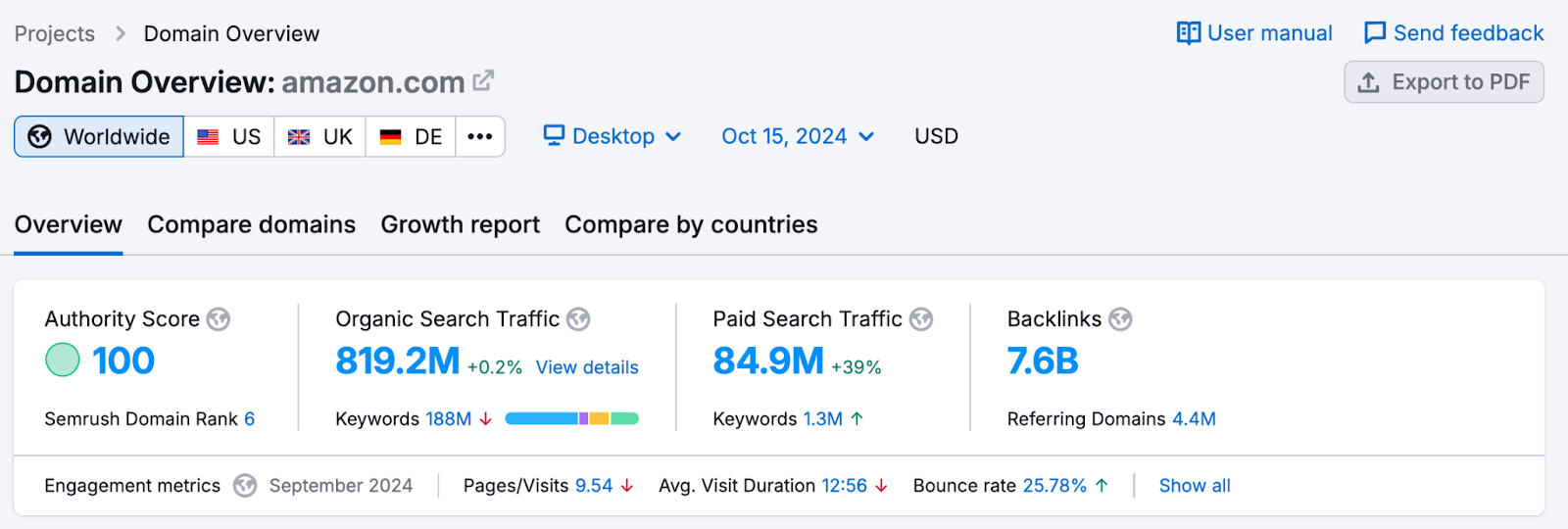Click Pages/Visits 9.54 value
This screenshot has height=529, width=1568.
(x=594, y=486)
